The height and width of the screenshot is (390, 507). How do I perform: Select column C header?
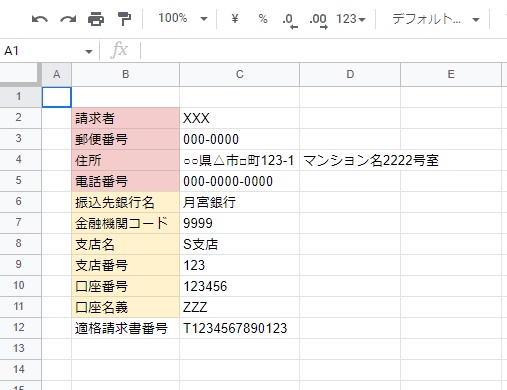coord(239,74)
